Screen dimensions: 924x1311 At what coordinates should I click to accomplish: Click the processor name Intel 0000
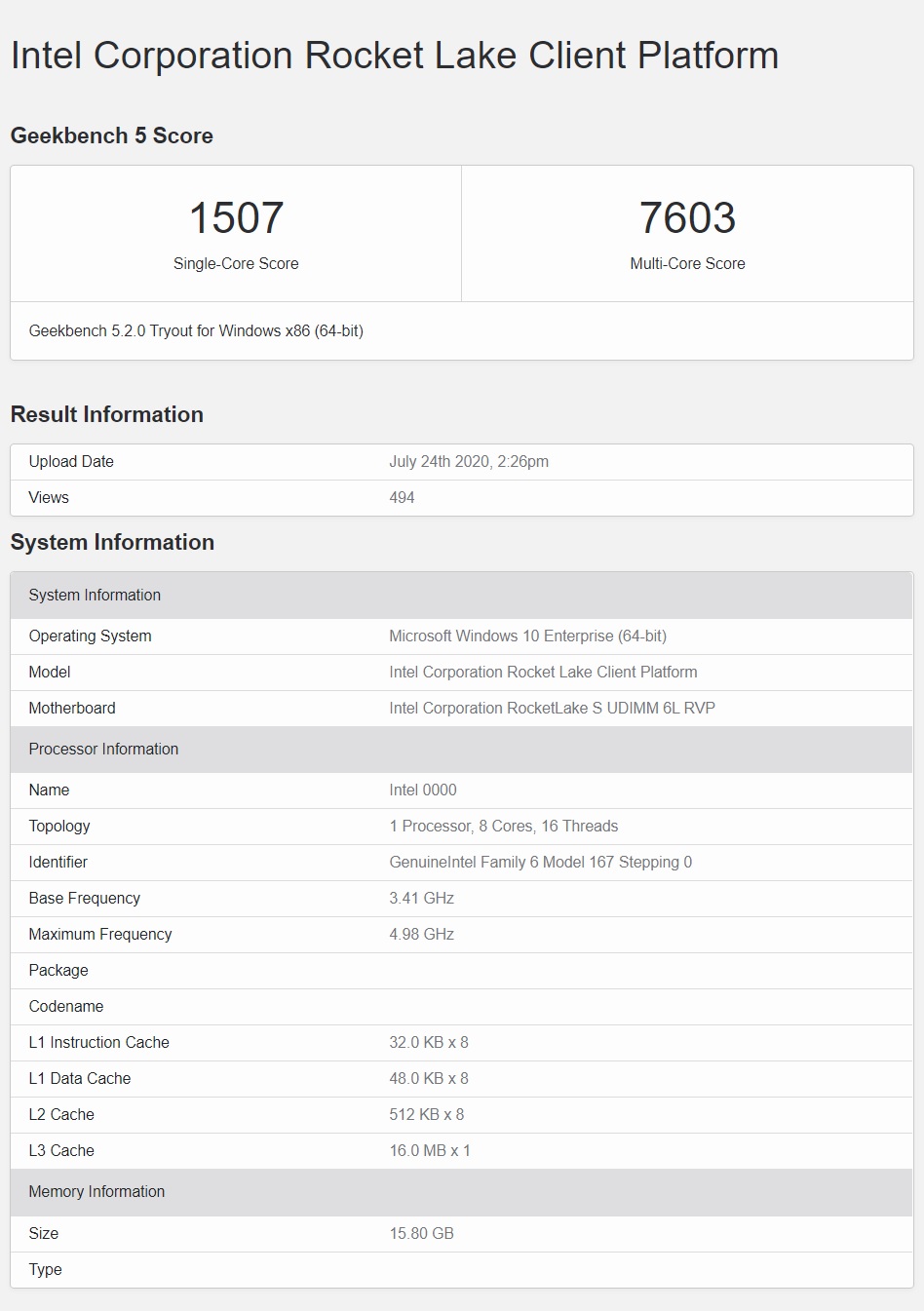pos(423,790)
